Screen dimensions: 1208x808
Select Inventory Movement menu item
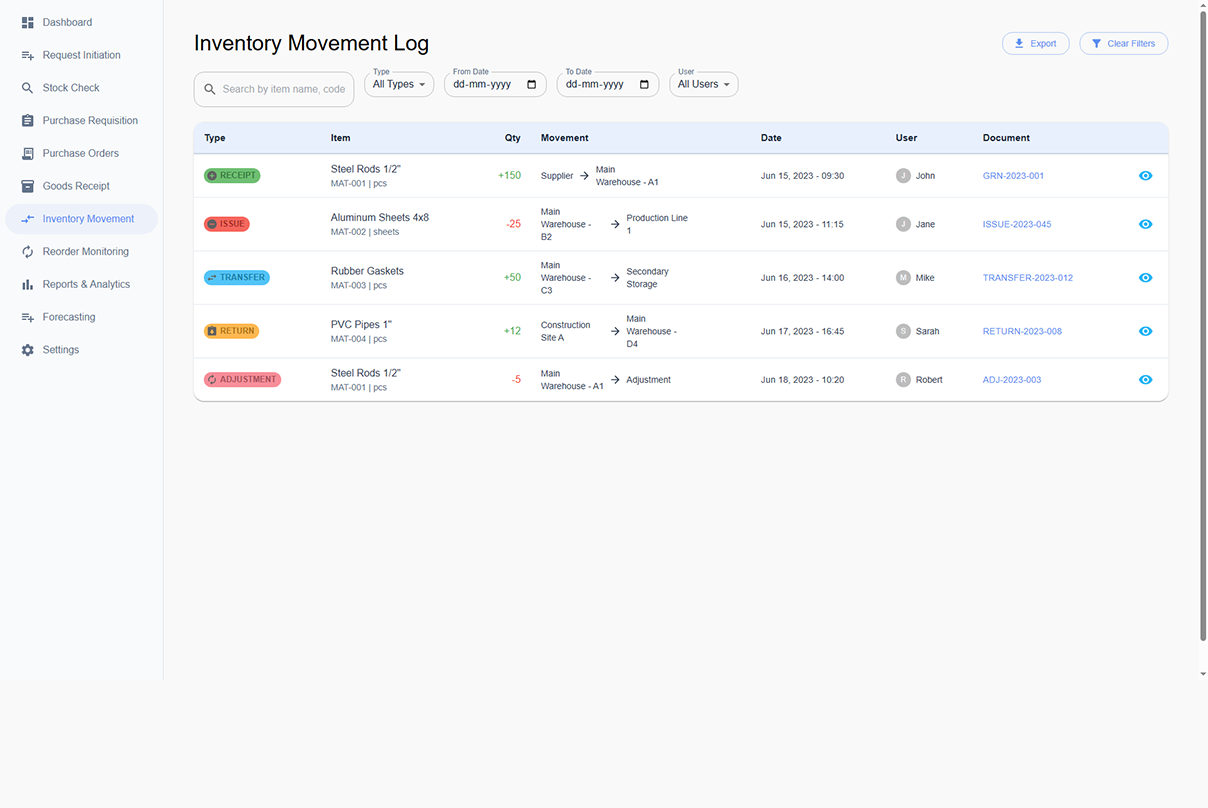81,219
